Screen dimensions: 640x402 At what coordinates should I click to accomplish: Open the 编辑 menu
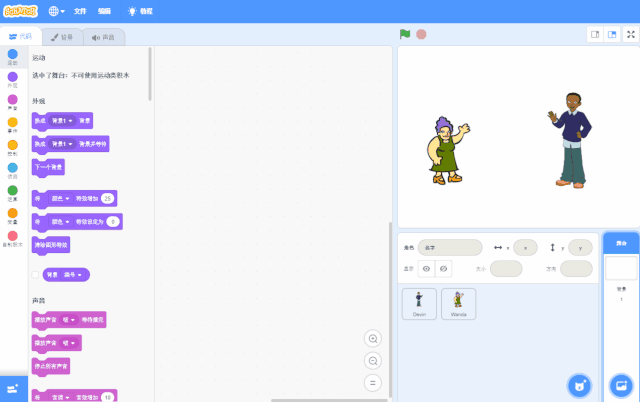[104, 11]
